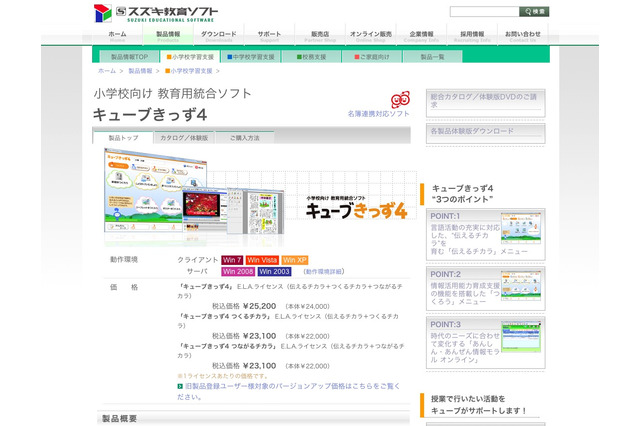The height and width of the screenshot is (426, 640).
Task: Open the オンライン販売 navigation menu
Action: (370, 36)
